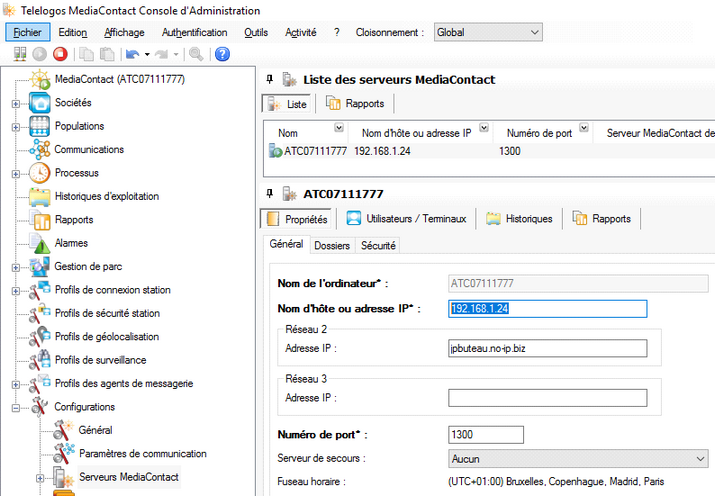Select Paramètres de communication tree item

coord(143,454)
